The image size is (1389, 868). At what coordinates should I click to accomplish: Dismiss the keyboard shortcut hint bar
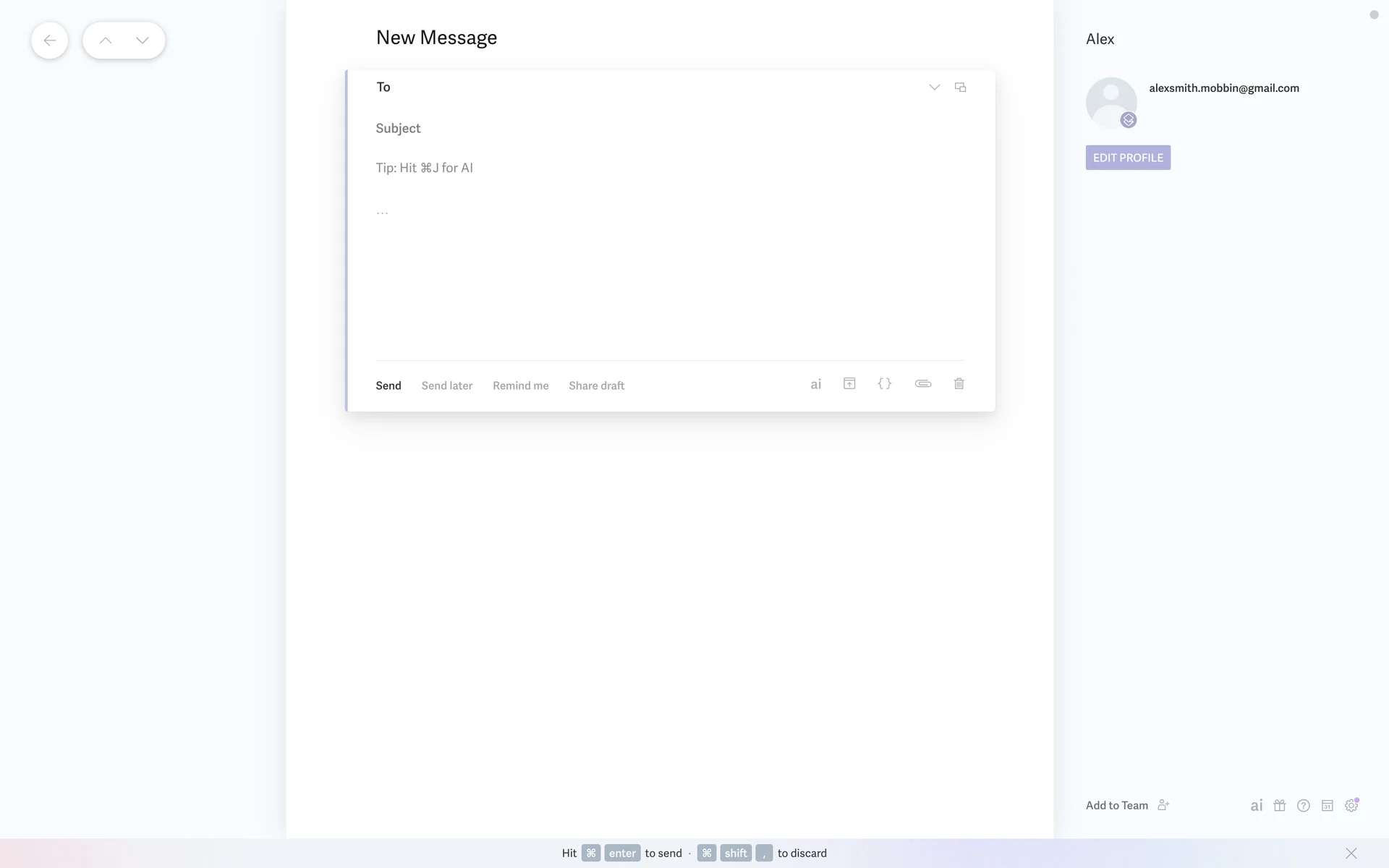[1351, 854]
